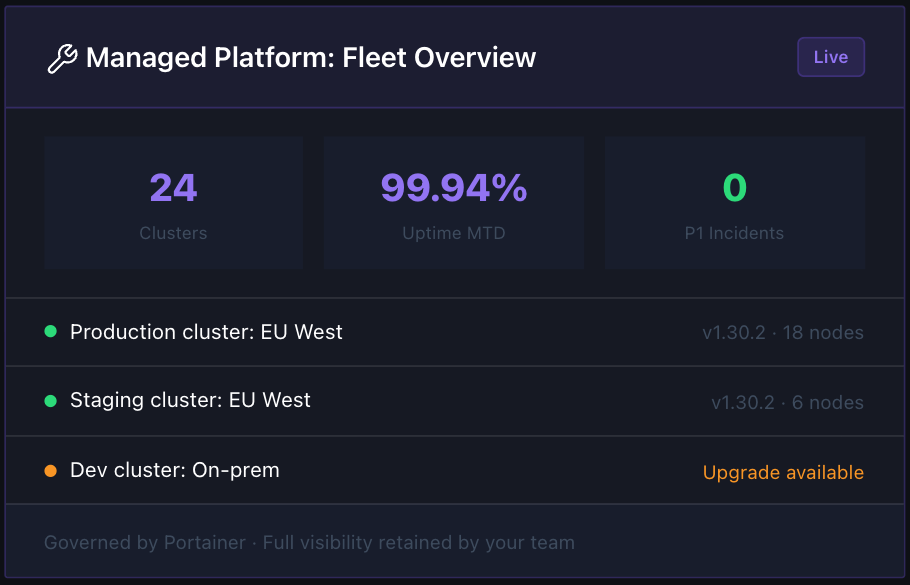Select the Staging cluster: EU West row
Screen dimensions: 910x585
(x=454, y=401)
